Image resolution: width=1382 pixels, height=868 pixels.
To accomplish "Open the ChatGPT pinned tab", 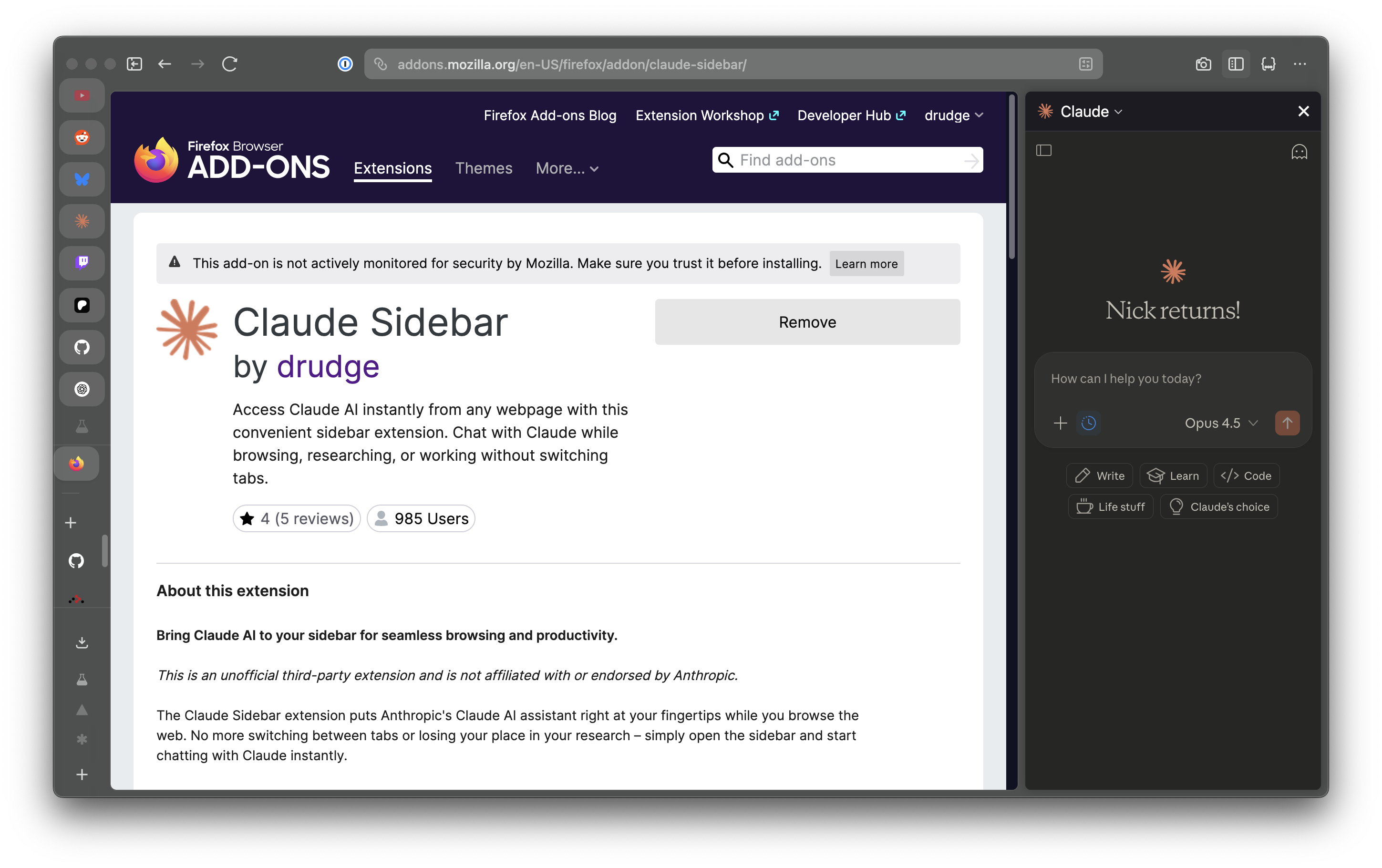I will 82,389.
